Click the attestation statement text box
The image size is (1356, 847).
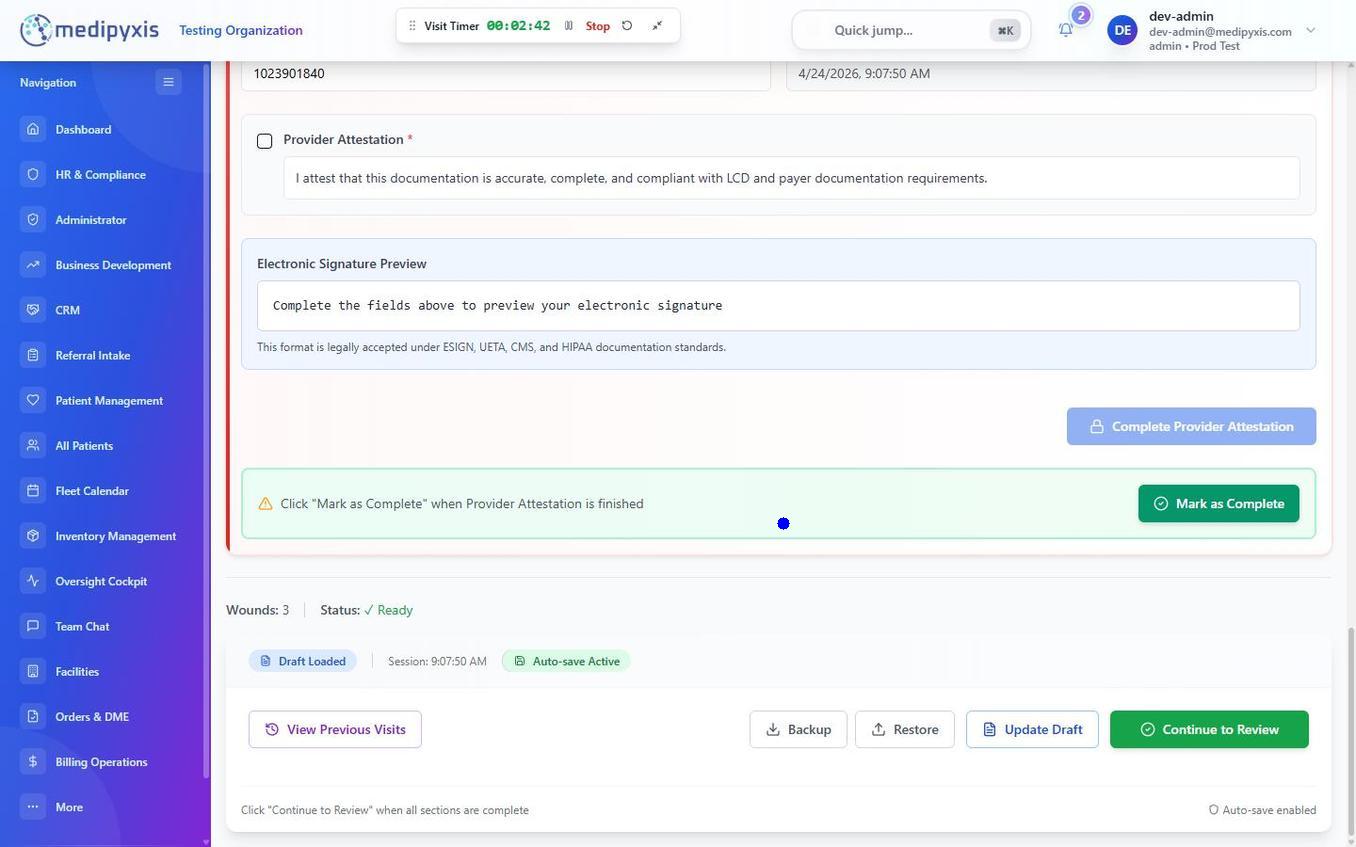791,178
